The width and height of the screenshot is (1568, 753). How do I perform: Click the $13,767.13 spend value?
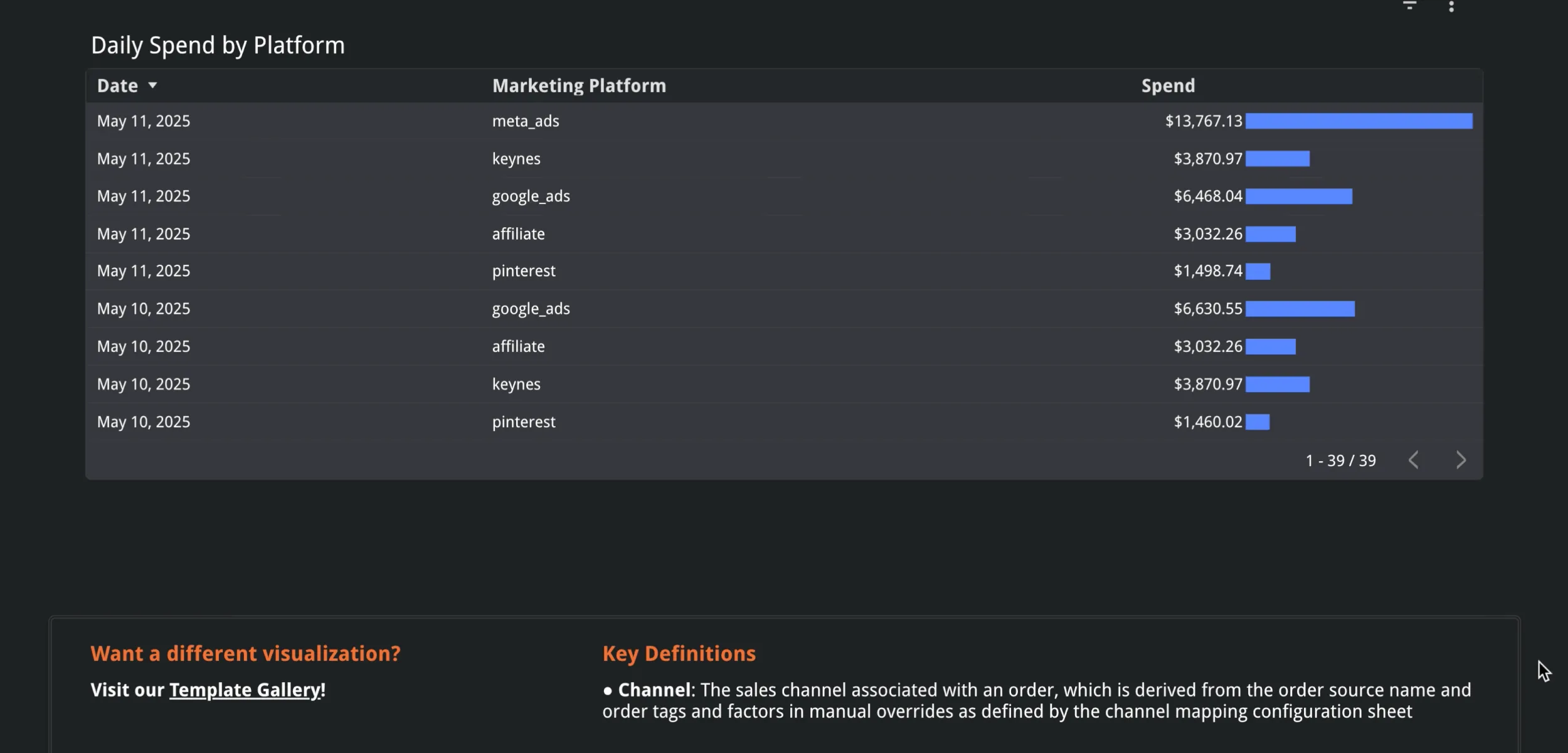click(1203, 120)
